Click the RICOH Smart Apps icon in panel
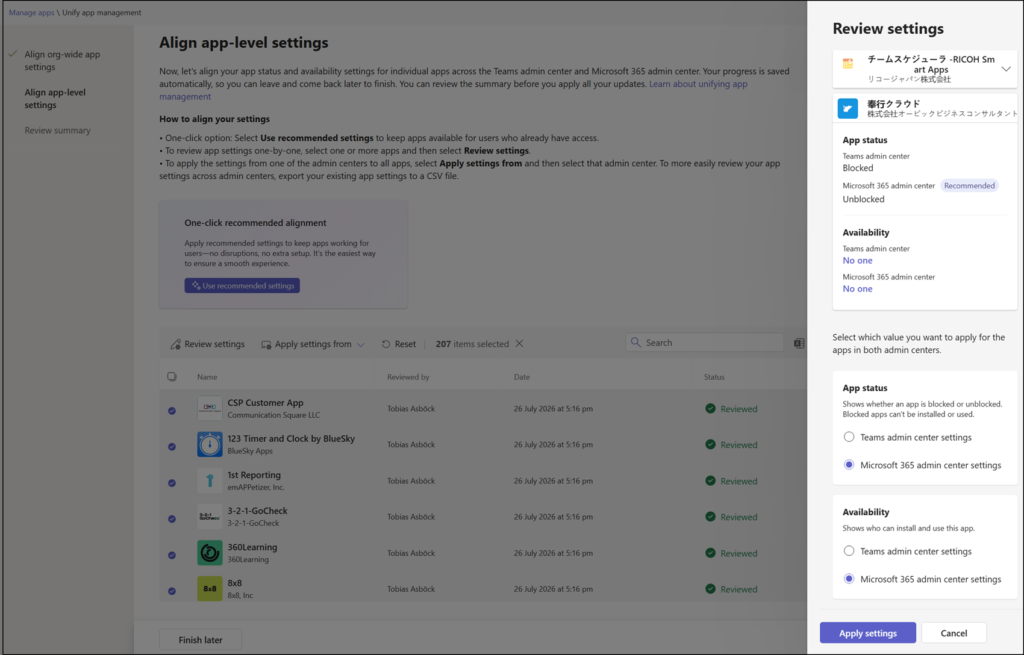This screenshot has height=655, width=1024. (848, 63)
